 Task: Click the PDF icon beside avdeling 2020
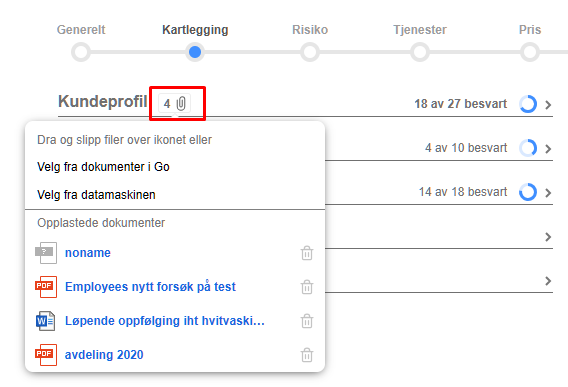coord(46,355)
